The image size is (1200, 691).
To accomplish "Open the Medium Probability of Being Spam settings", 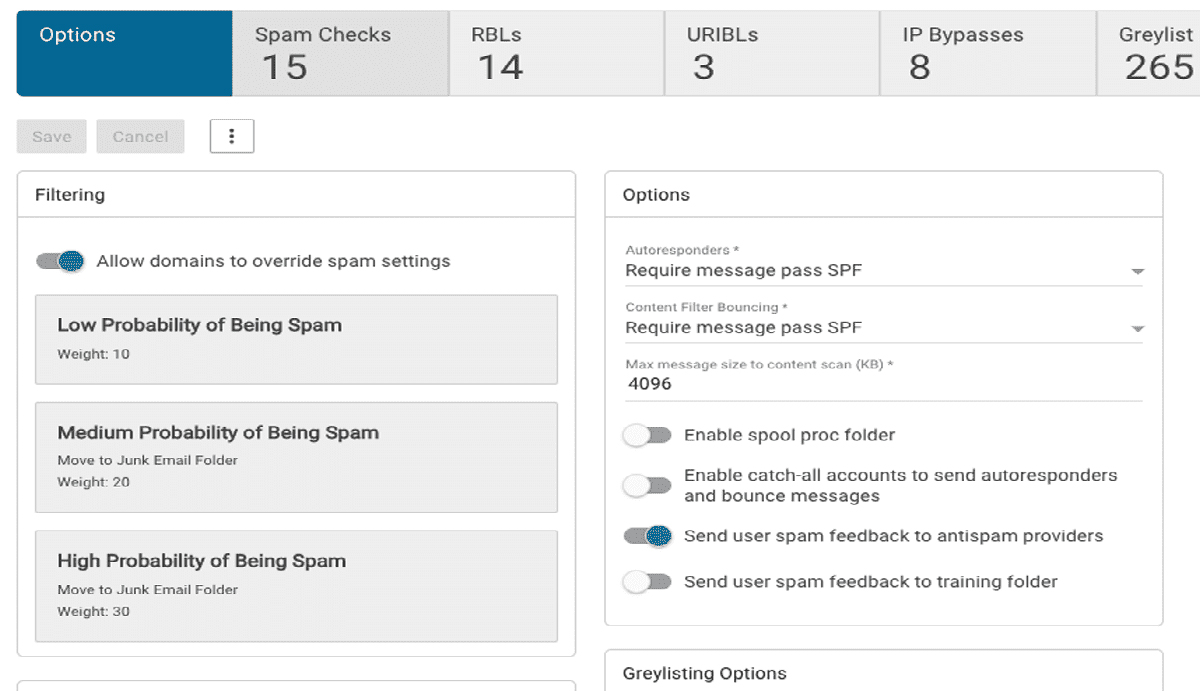I will [296, 457].
